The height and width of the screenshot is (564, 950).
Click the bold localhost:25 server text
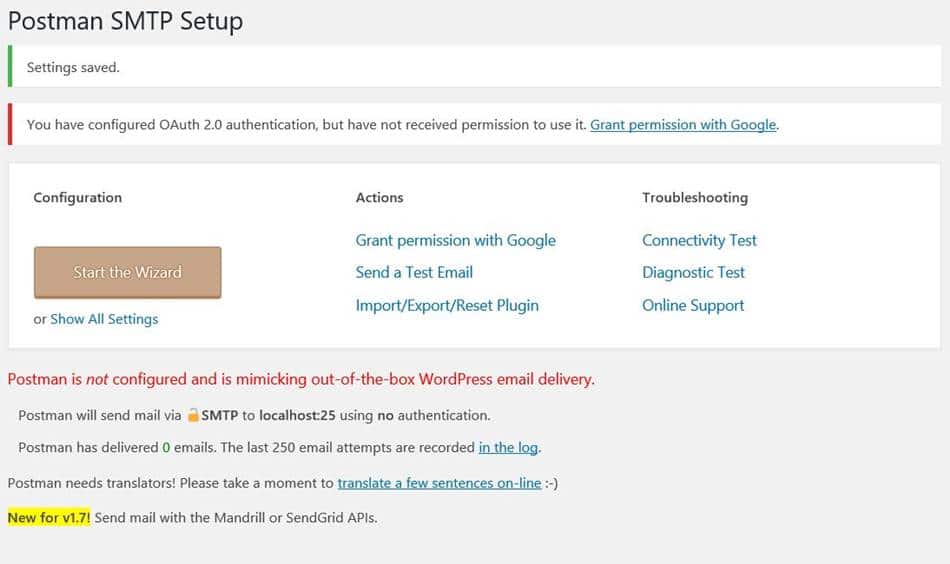pyautogui.click(x=297, y=415)
